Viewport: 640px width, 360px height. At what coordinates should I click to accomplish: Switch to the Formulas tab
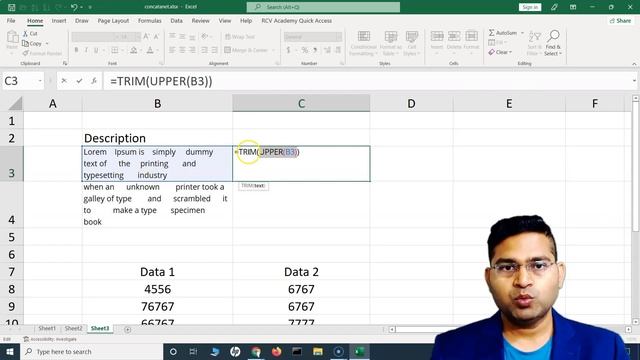tap(149, 20)
